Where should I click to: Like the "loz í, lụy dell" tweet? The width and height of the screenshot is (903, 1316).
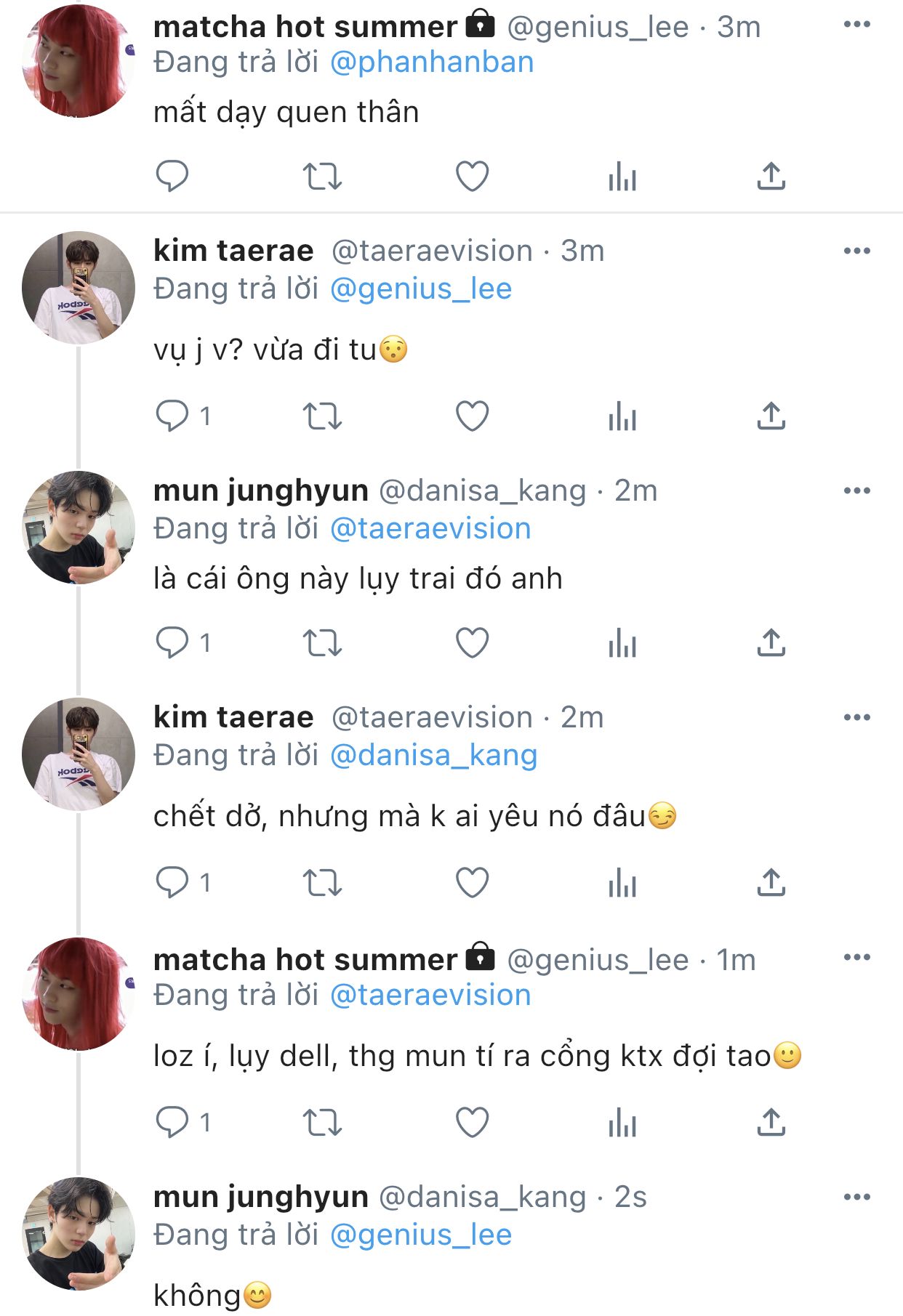[x=472, y=1123]
